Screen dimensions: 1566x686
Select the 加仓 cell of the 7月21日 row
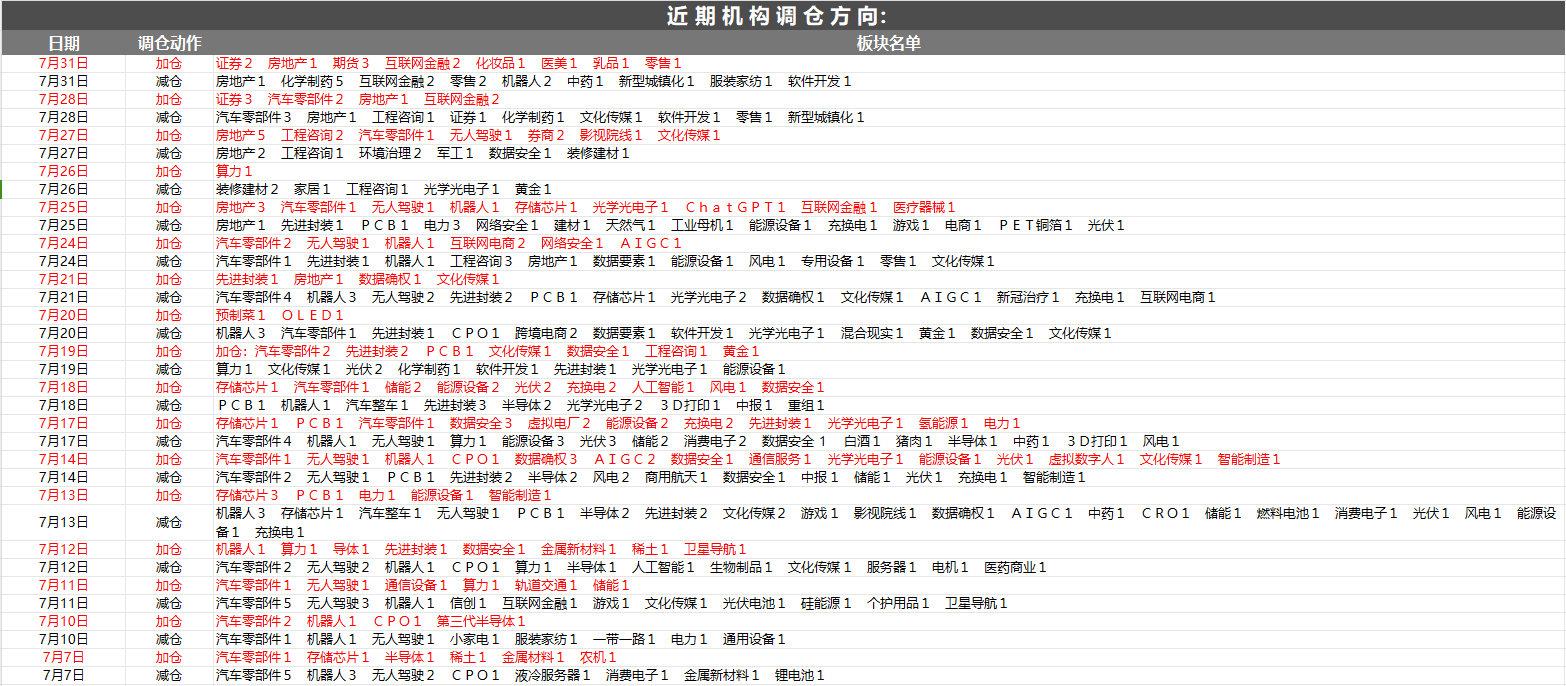coord(169,279)
